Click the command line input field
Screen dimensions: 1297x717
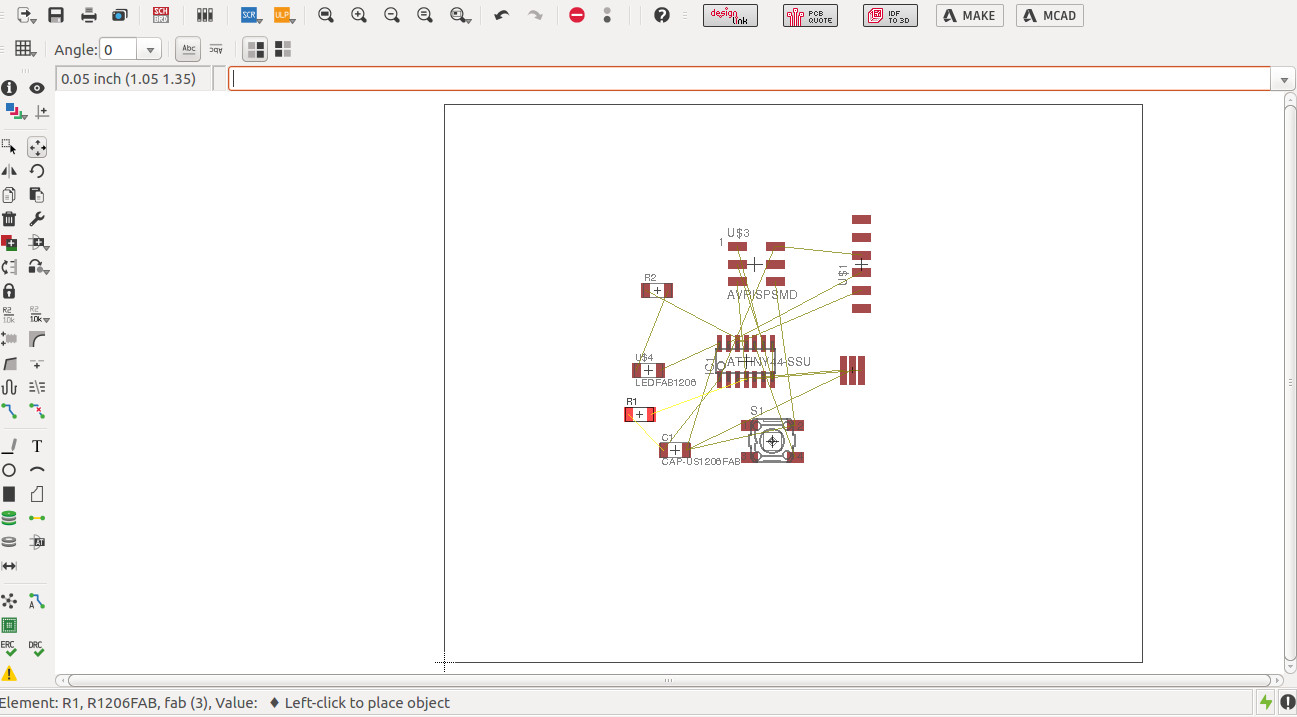coord(750,79)
